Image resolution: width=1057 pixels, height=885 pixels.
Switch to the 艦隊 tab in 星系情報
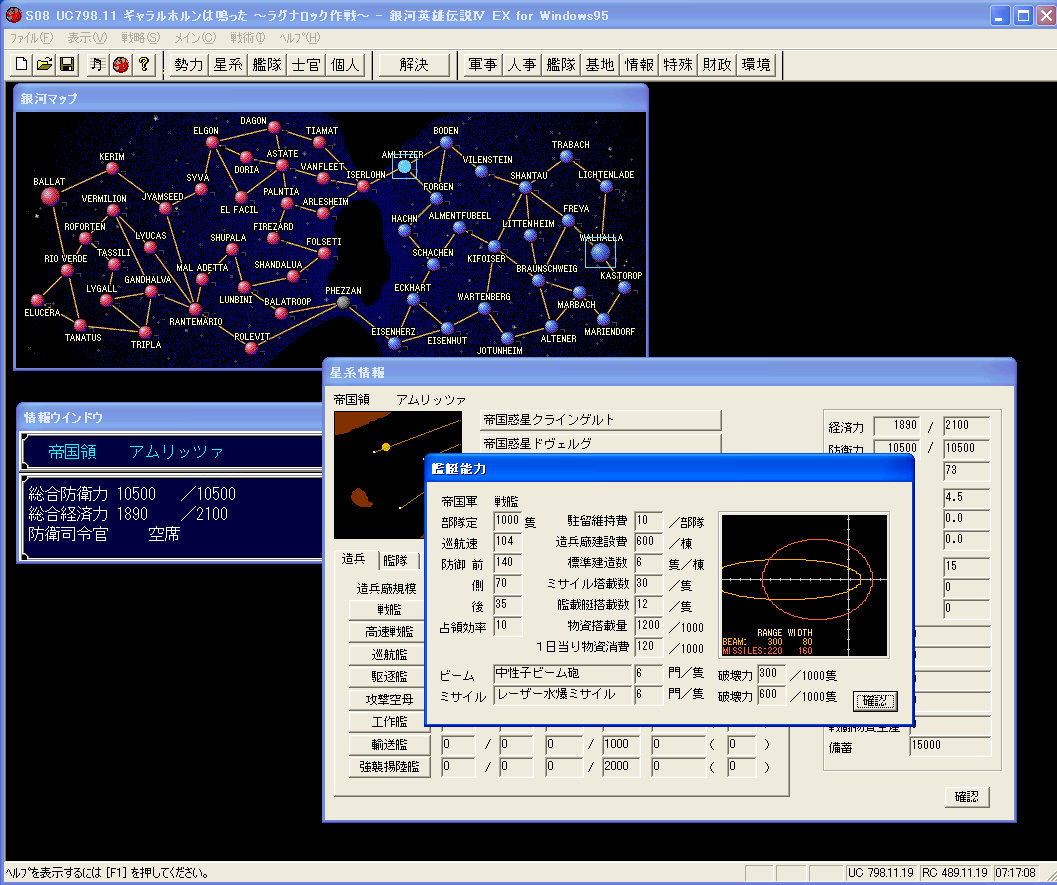pyautogui.click(x=396, y=560)
